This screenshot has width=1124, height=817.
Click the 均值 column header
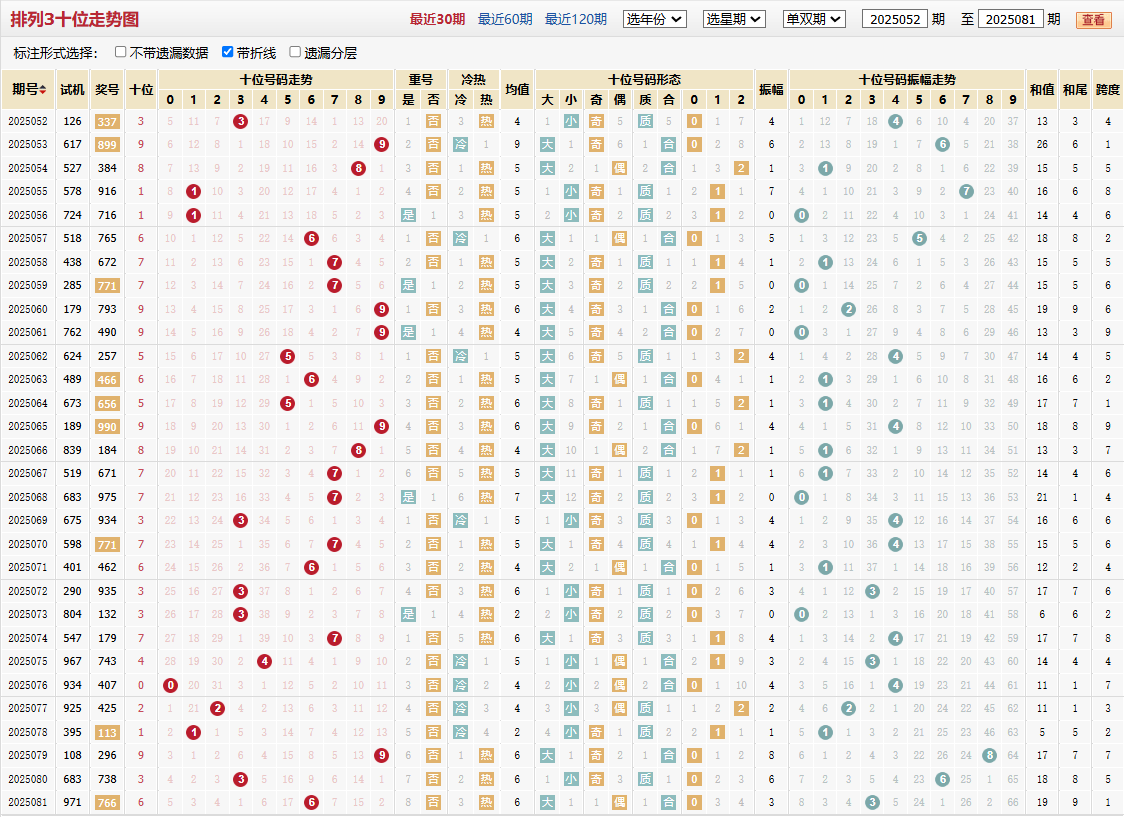(517, 90)
